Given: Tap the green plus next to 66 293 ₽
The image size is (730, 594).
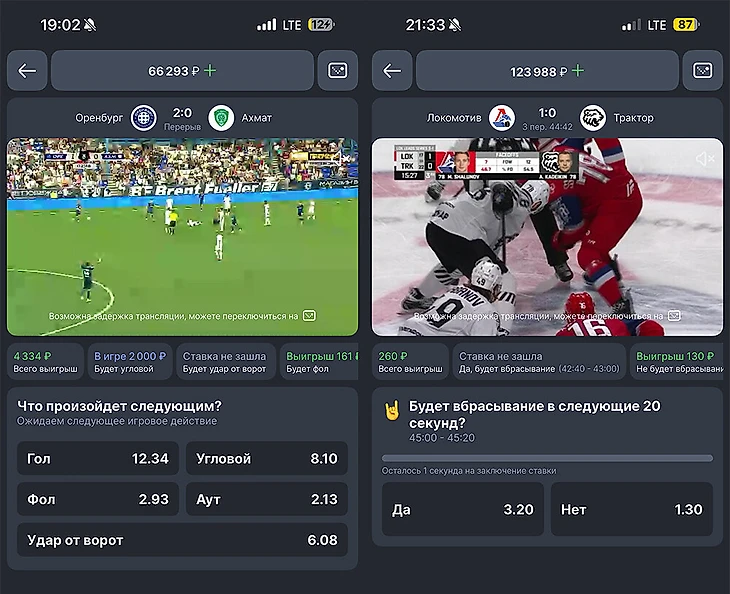Looking at the screenshot, I should [x=210, y=71].
